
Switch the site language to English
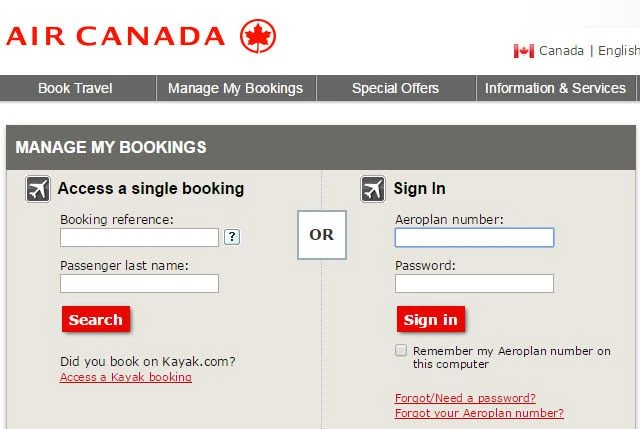618,51
